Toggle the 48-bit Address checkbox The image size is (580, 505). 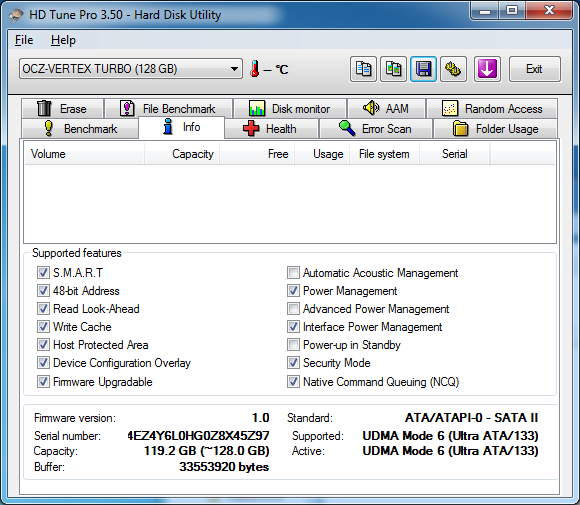pos(43,290)
